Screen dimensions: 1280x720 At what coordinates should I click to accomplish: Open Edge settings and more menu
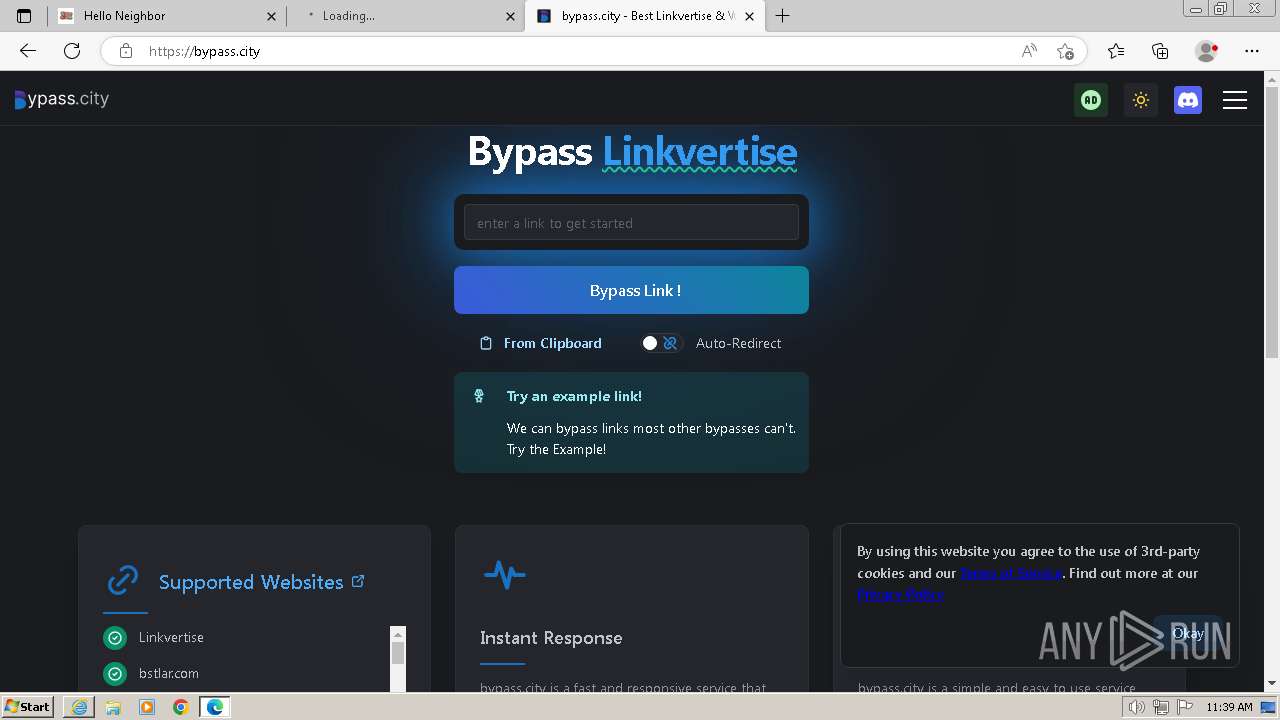[x=1252, y=51]
